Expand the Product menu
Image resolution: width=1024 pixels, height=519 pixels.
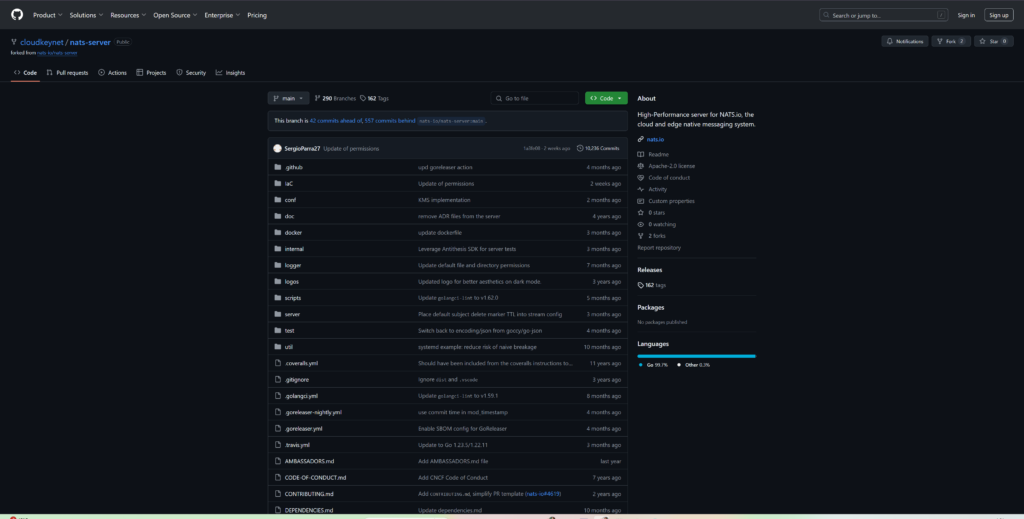pos(48,15)
